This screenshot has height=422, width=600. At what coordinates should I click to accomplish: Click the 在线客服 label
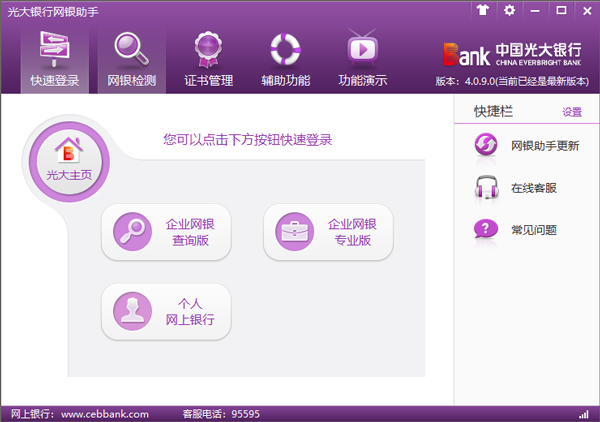click(x=534, y=188)
